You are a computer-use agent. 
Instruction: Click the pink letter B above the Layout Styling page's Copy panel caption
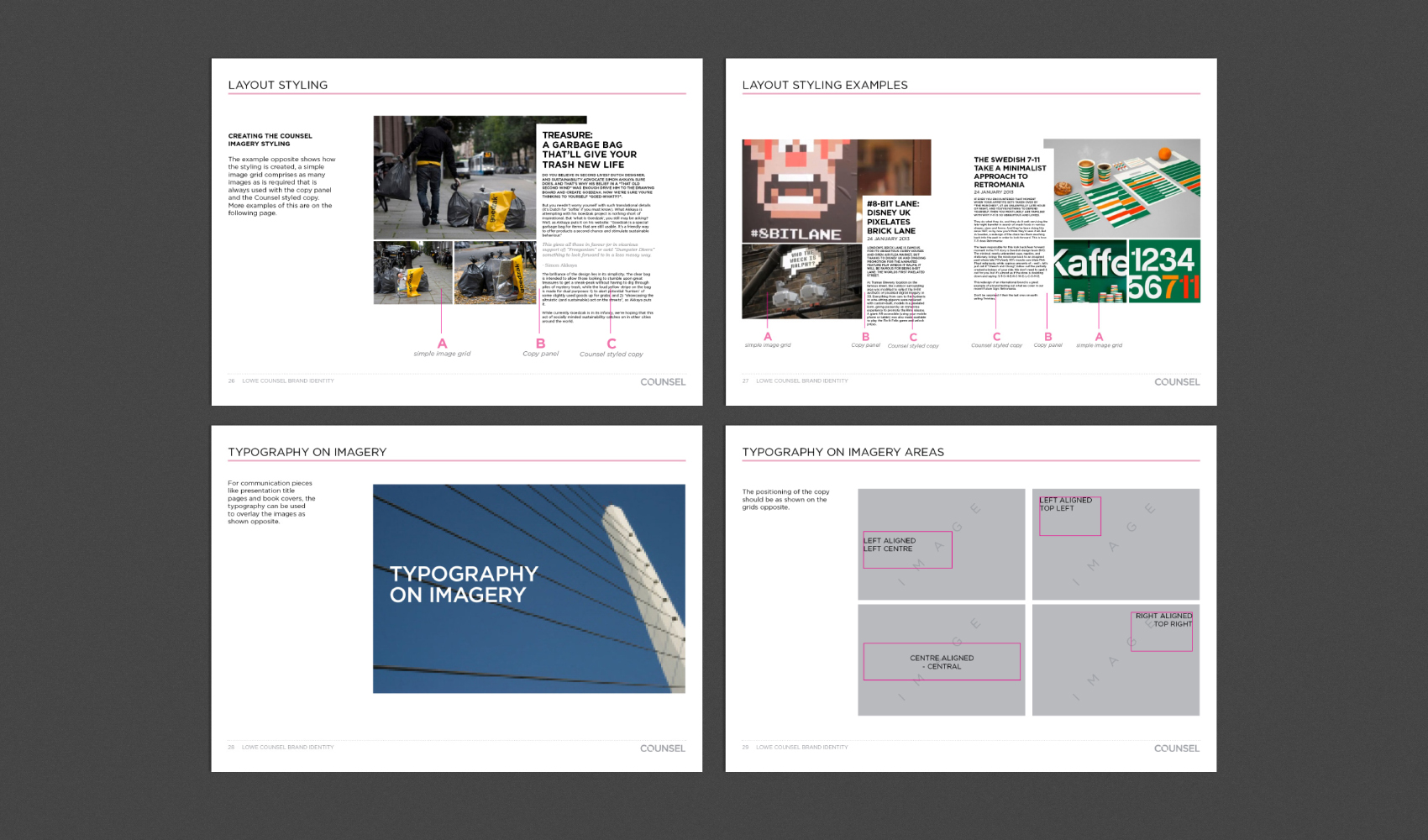tap(540, 344)
